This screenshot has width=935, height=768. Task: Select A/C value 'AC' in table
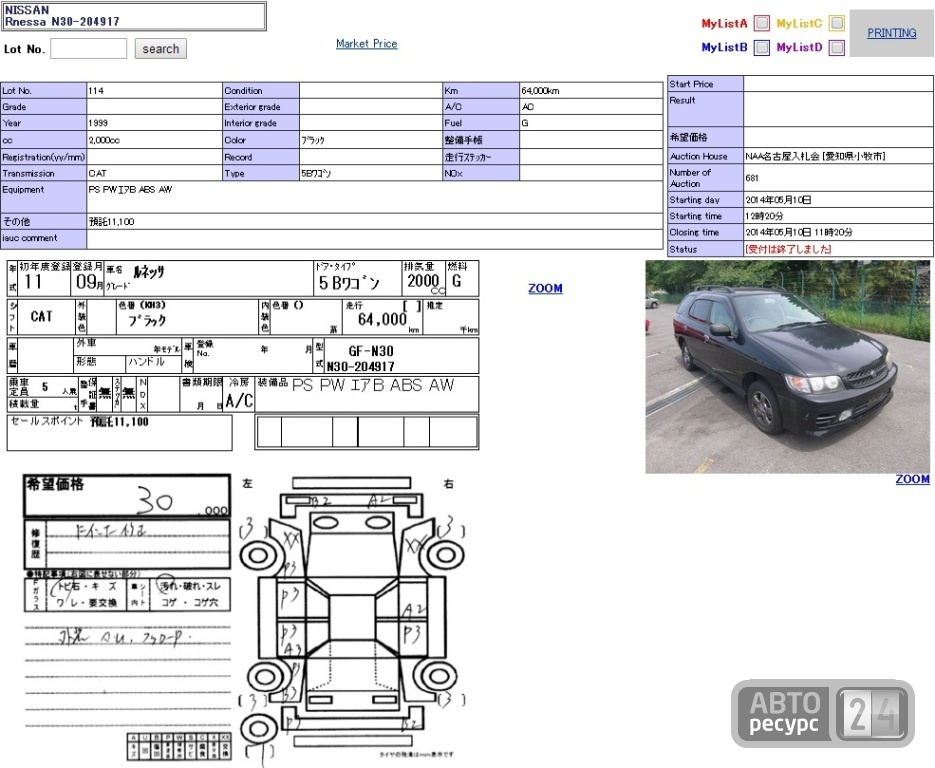point(528,107)
